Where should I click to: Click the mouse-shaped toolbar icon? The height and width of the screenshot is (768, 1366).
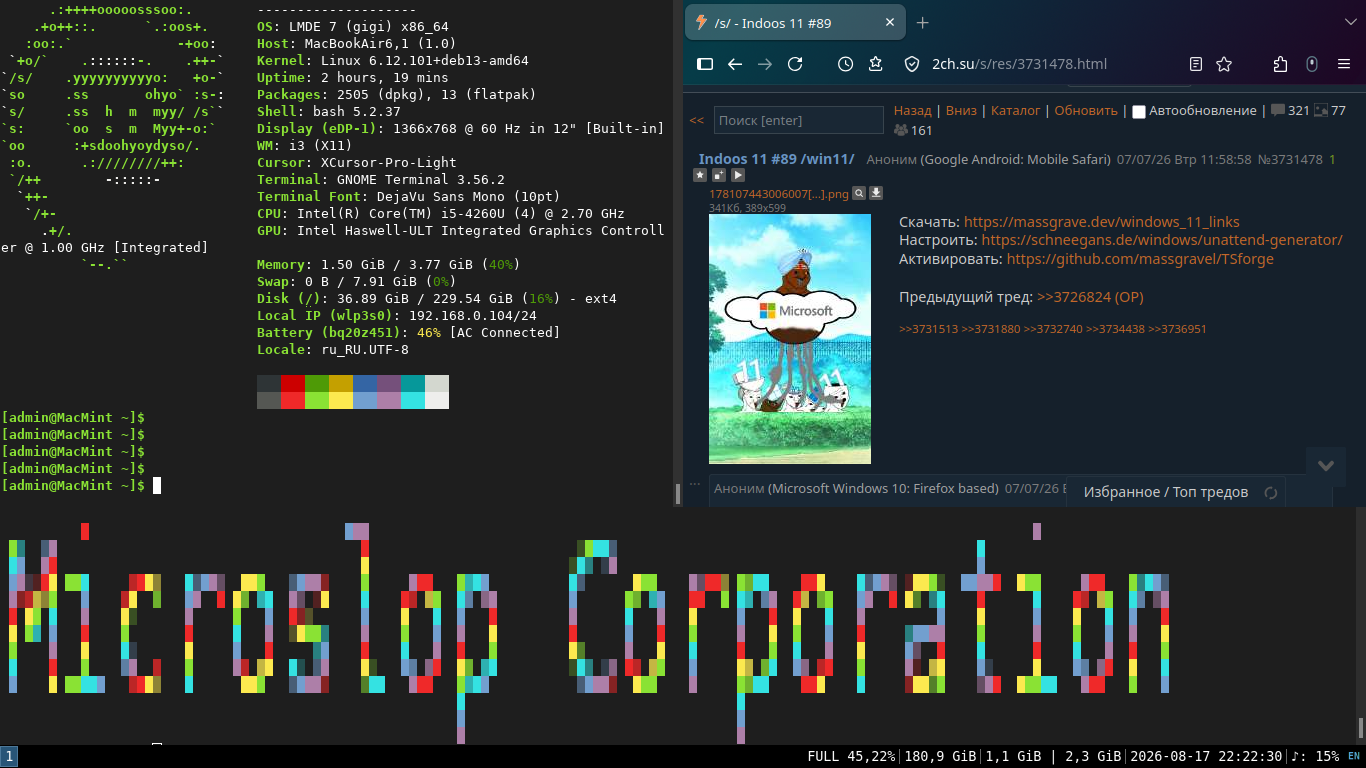click(1313, 64)
